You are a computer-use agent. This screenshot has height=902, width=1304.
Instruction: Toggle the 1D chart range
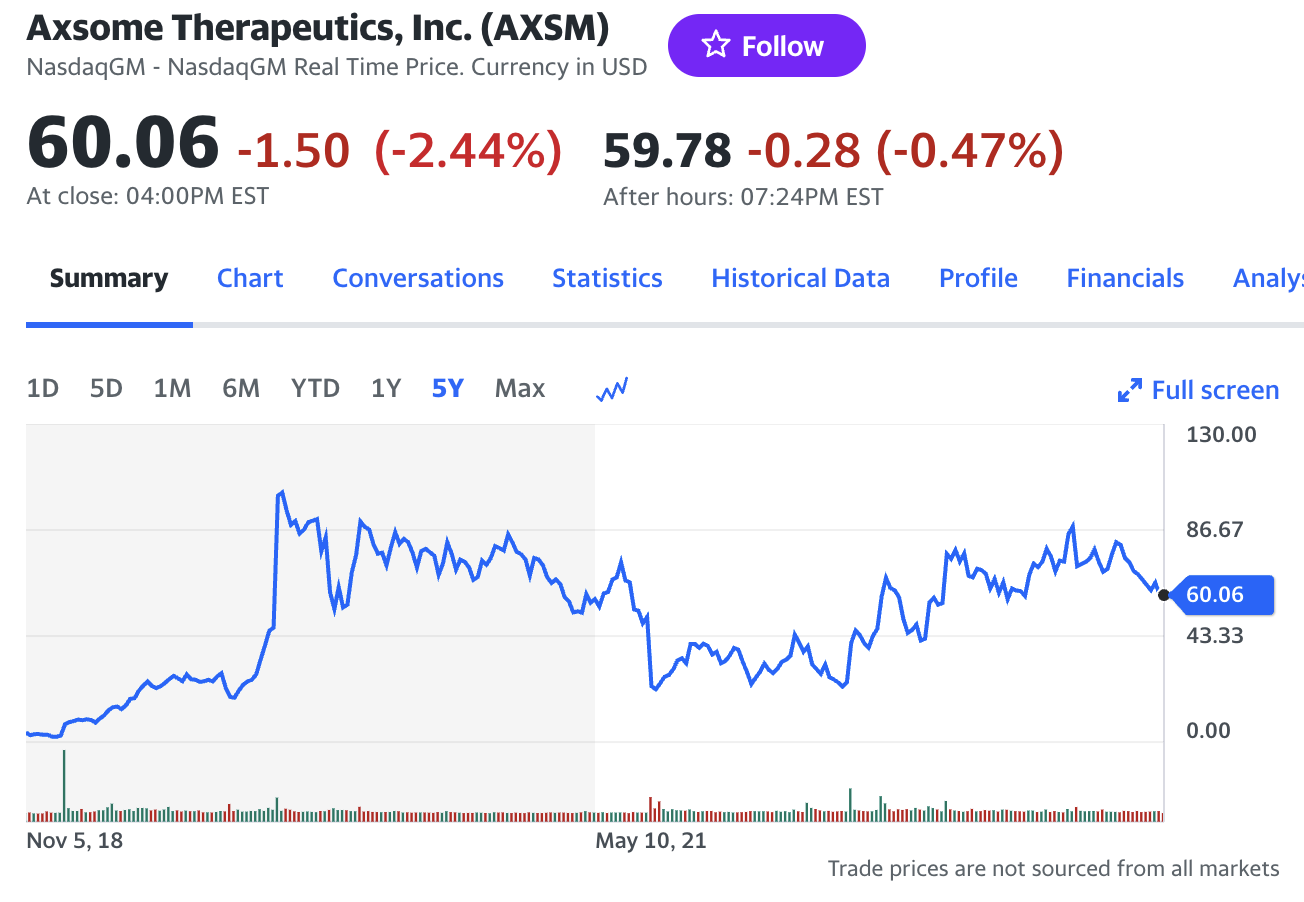[42, 388]
